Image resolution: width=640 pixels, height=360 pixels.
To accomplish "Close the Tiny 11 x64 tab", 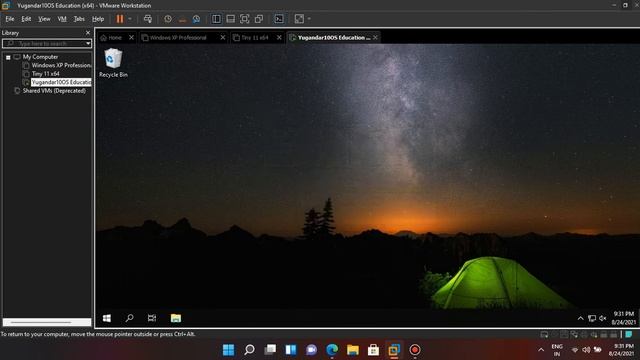I will tap(279, 38).
